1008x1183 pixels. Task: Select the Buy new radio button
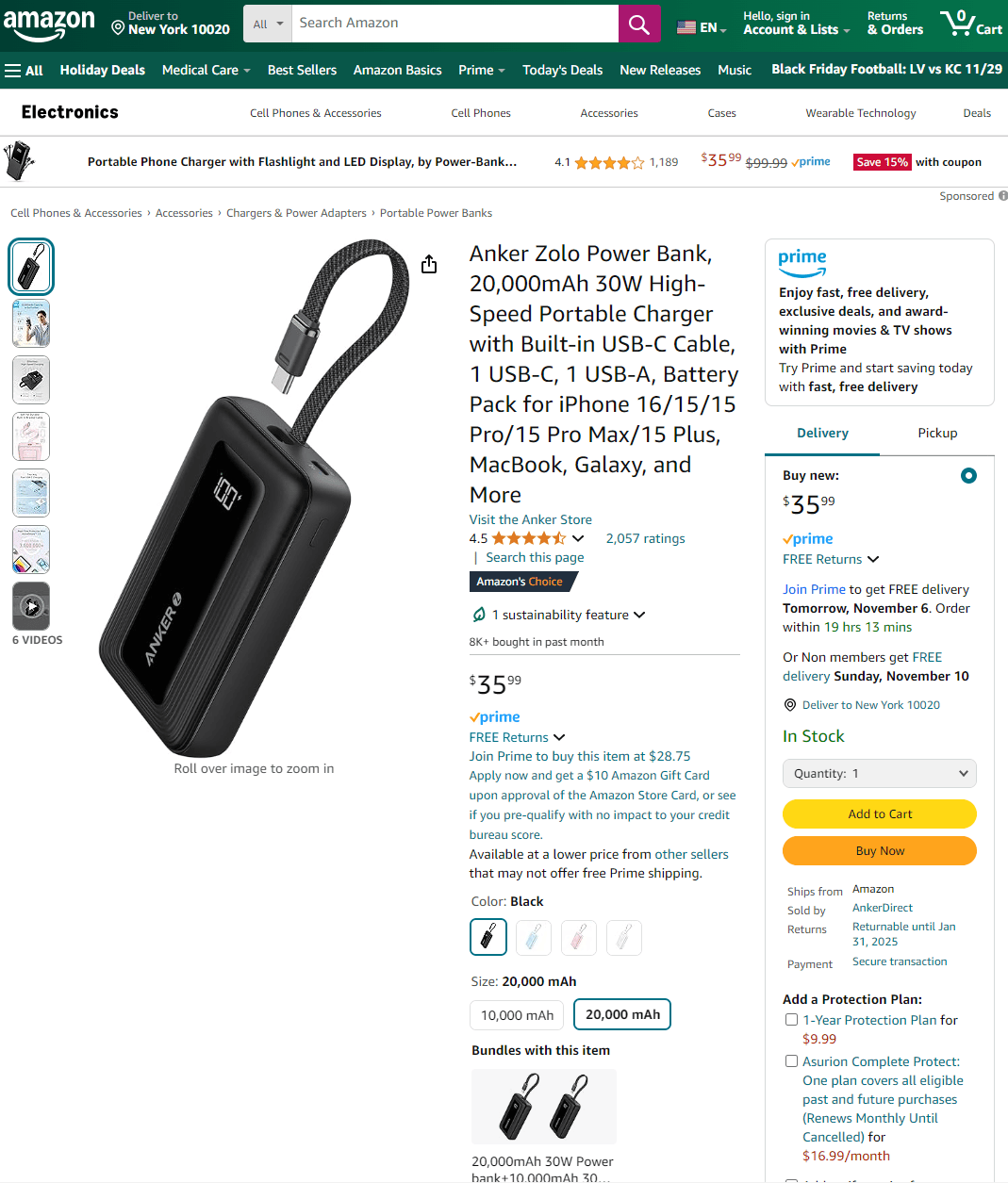968,475
